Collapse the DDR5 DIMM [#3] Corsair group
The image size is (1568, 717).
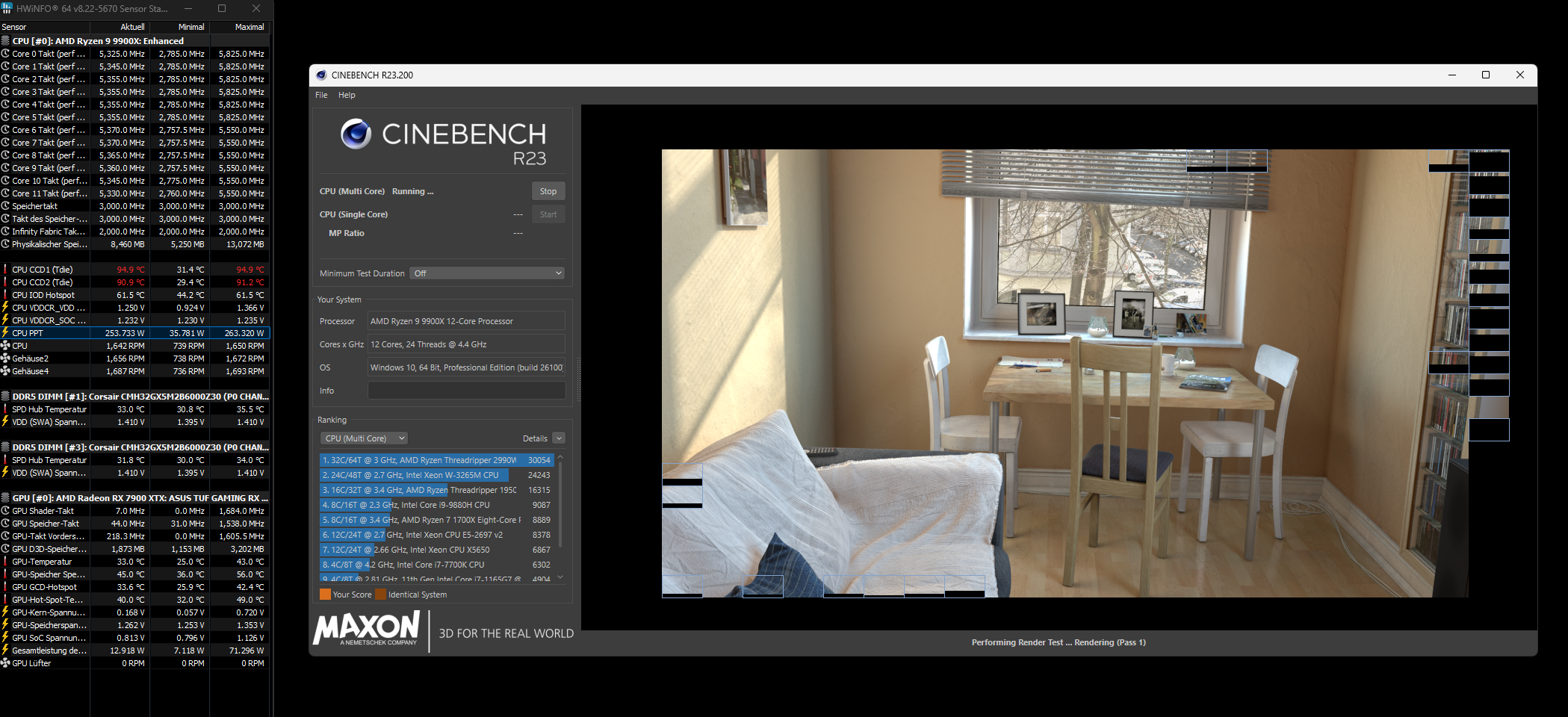tap(5, 447)
